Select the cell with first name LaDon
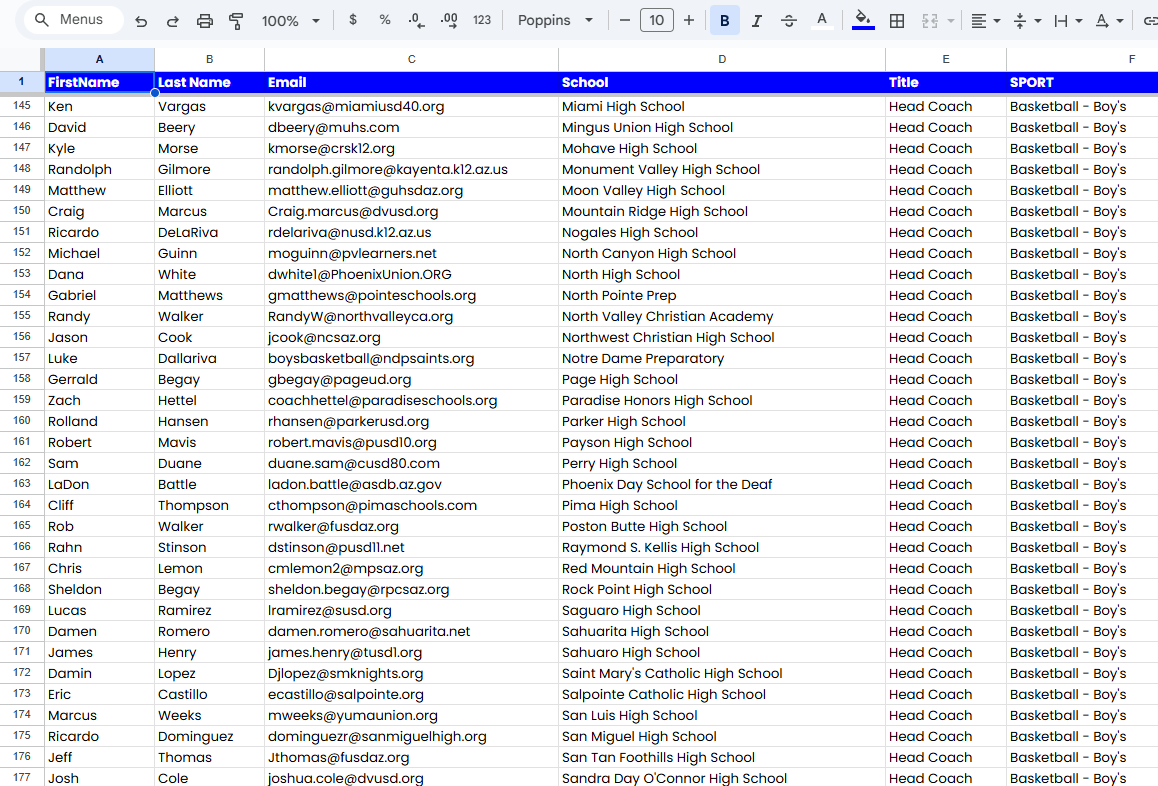The width and height of the screenshot is (1158, 786). coord(99,485)
